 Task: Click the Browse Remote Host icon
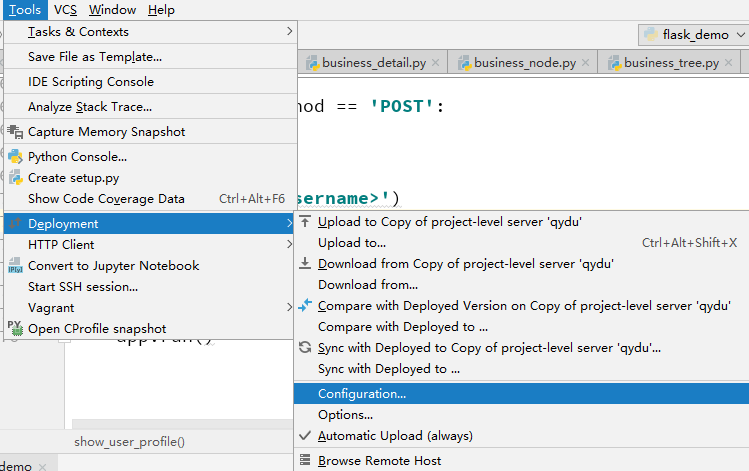pos(306,461)
